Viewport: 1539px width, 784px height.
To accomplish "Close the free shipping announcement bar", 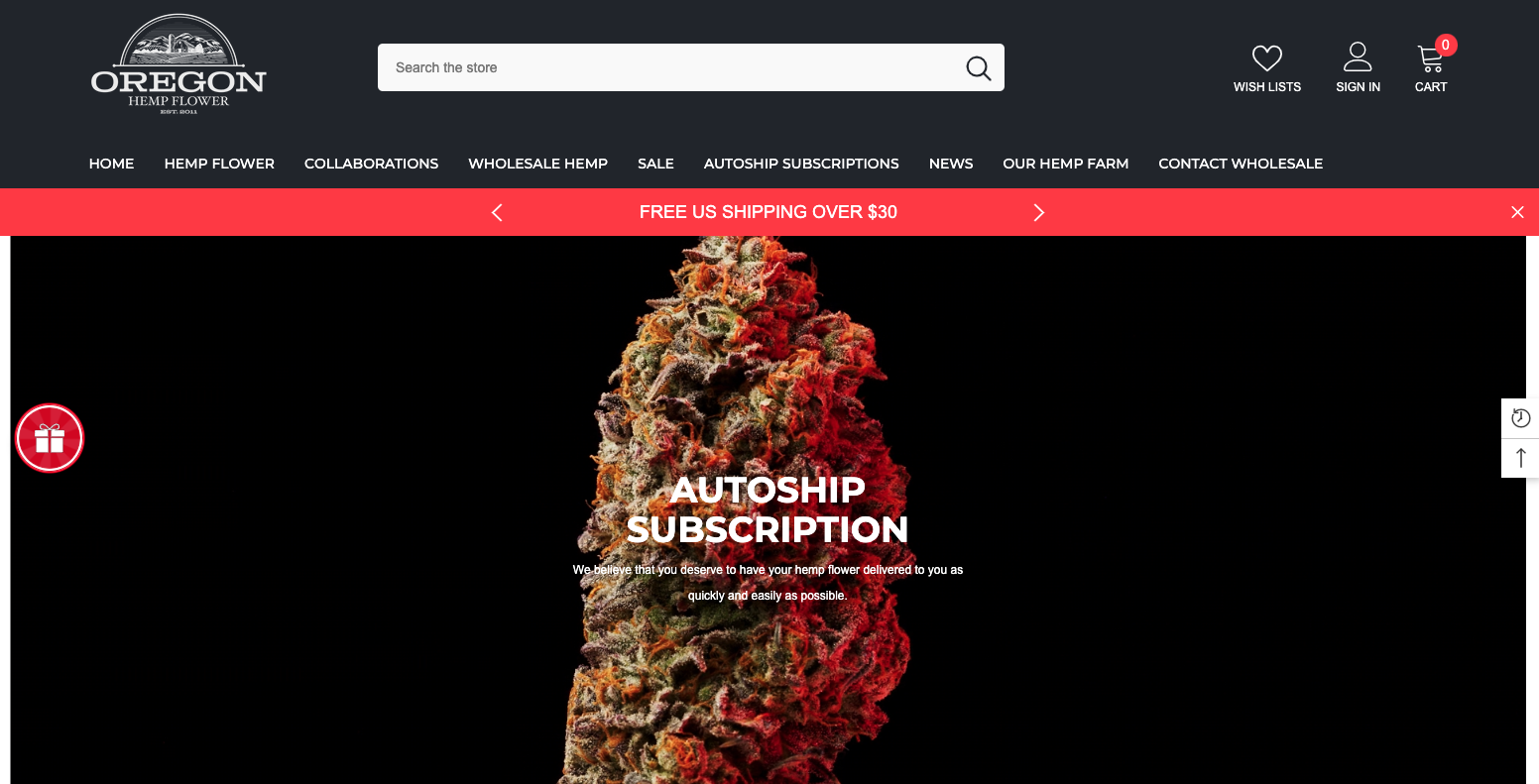I will (x=1517, y=212).
